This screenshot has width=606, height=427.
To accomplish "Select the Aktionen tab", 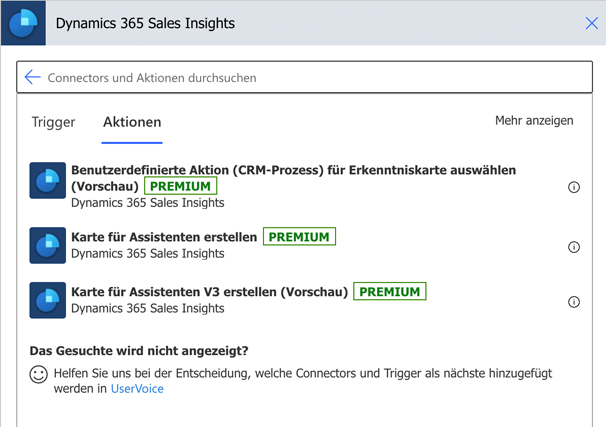I will point(132,122).
